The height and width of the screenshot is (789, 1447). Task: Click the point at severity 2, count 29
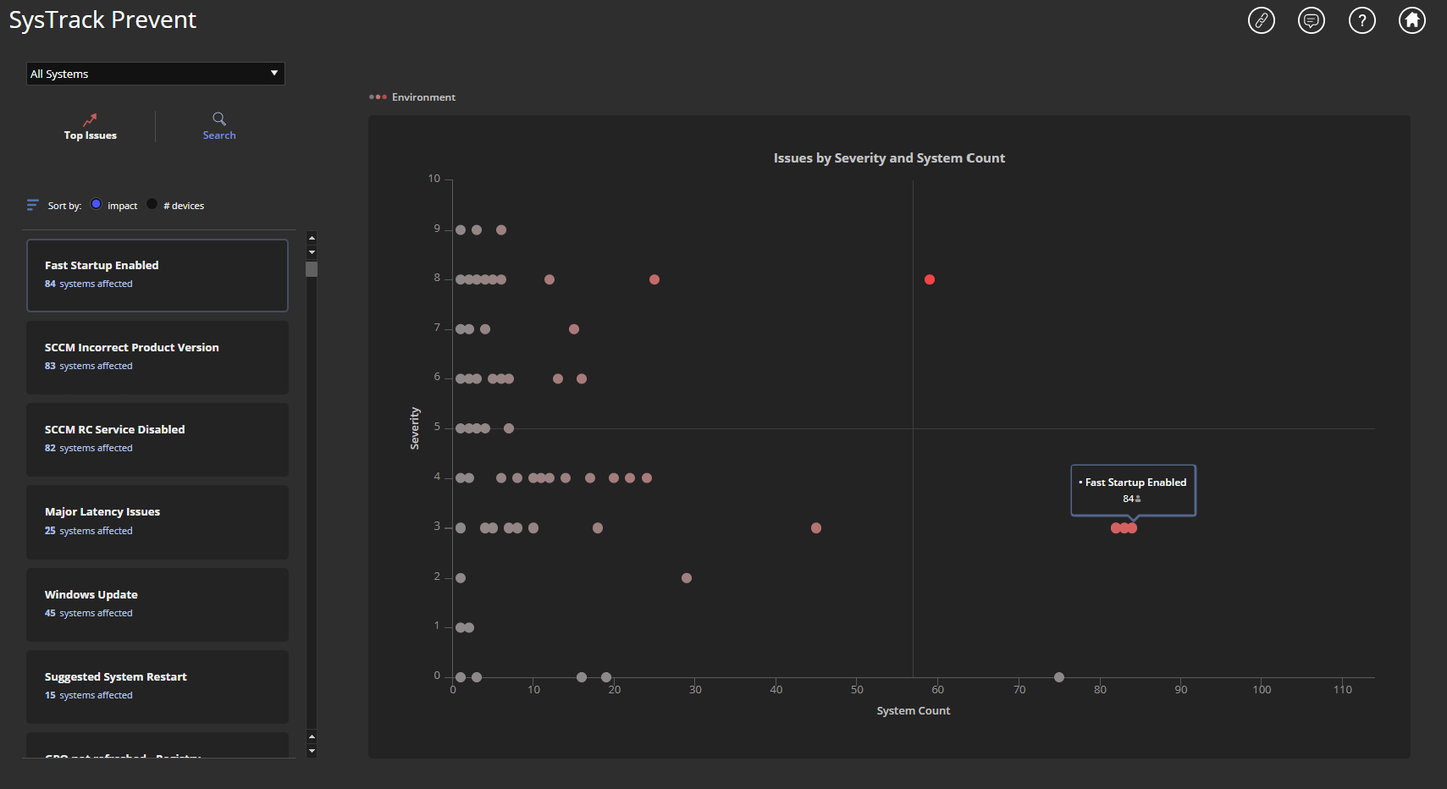tap(686, 578)
